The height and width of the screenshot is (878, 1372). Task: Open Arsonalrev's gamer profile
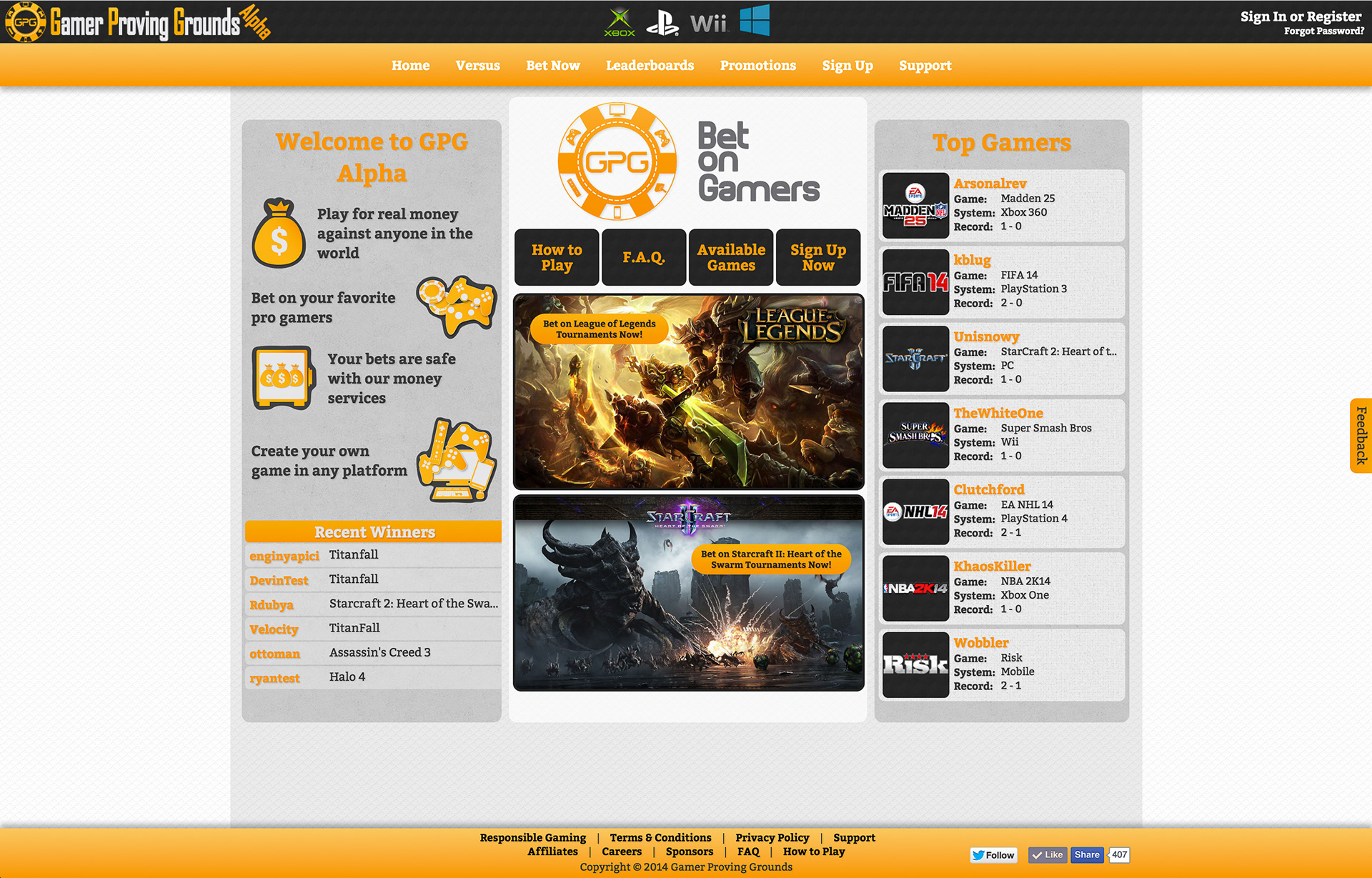tap(990, 184)
